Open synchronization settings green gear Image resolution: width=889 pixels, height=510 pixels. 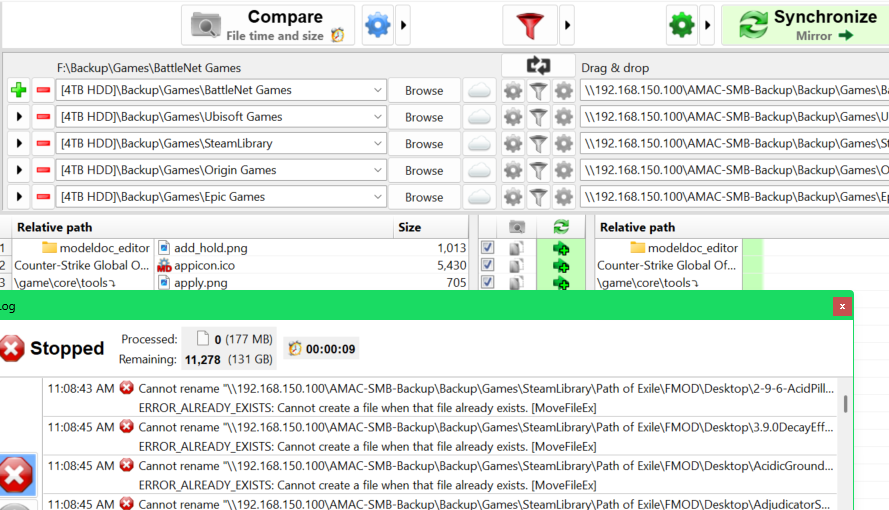(x=681, y=25)
